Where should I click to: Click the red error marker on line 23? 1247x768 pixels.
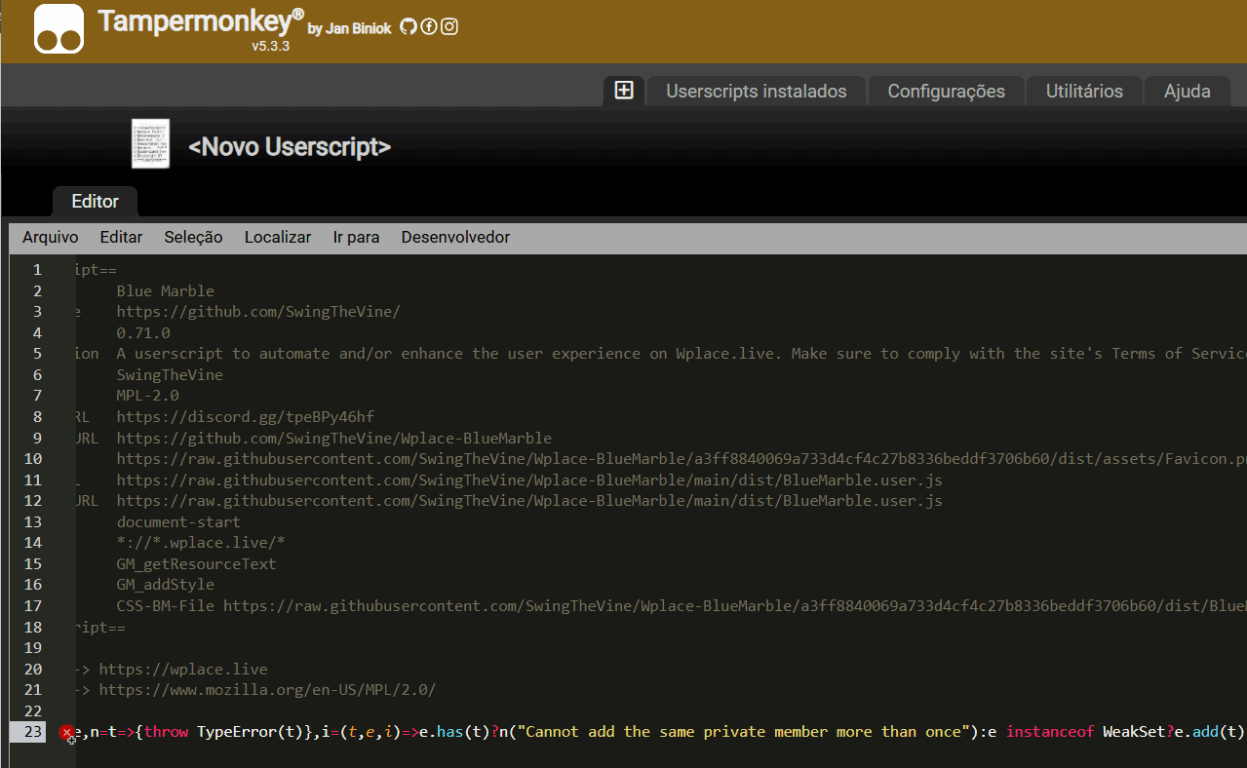66,732
